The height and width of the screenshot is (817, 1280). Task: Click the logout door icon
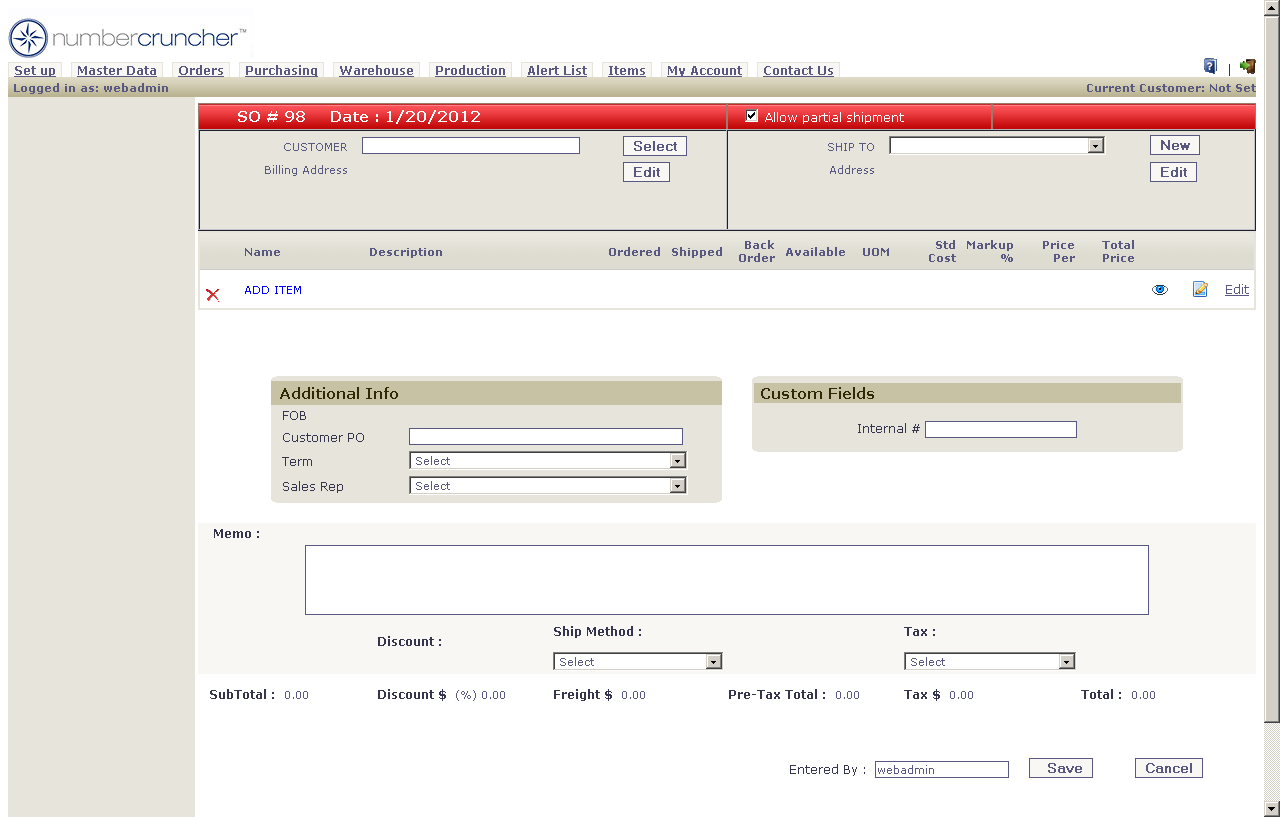click(1247, 67)
